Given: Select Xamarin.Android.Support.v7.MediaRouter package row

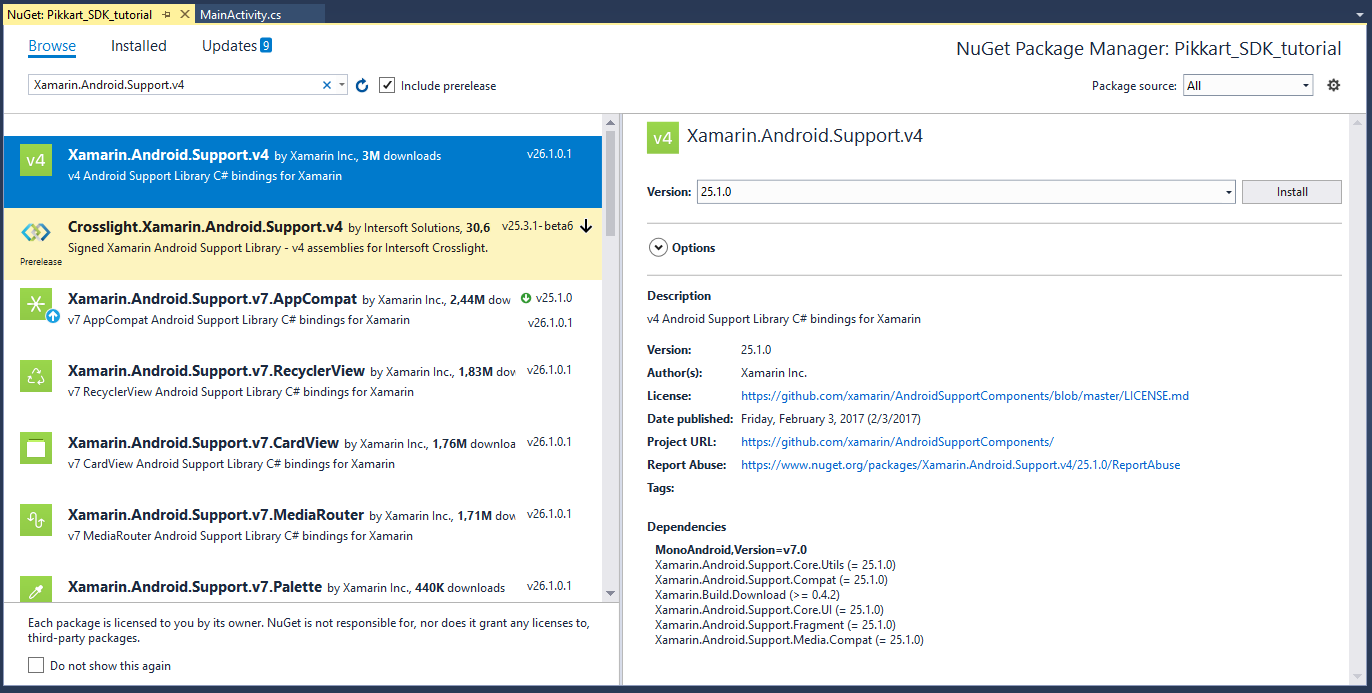Looking at the screenshot, I should [303, 532].
